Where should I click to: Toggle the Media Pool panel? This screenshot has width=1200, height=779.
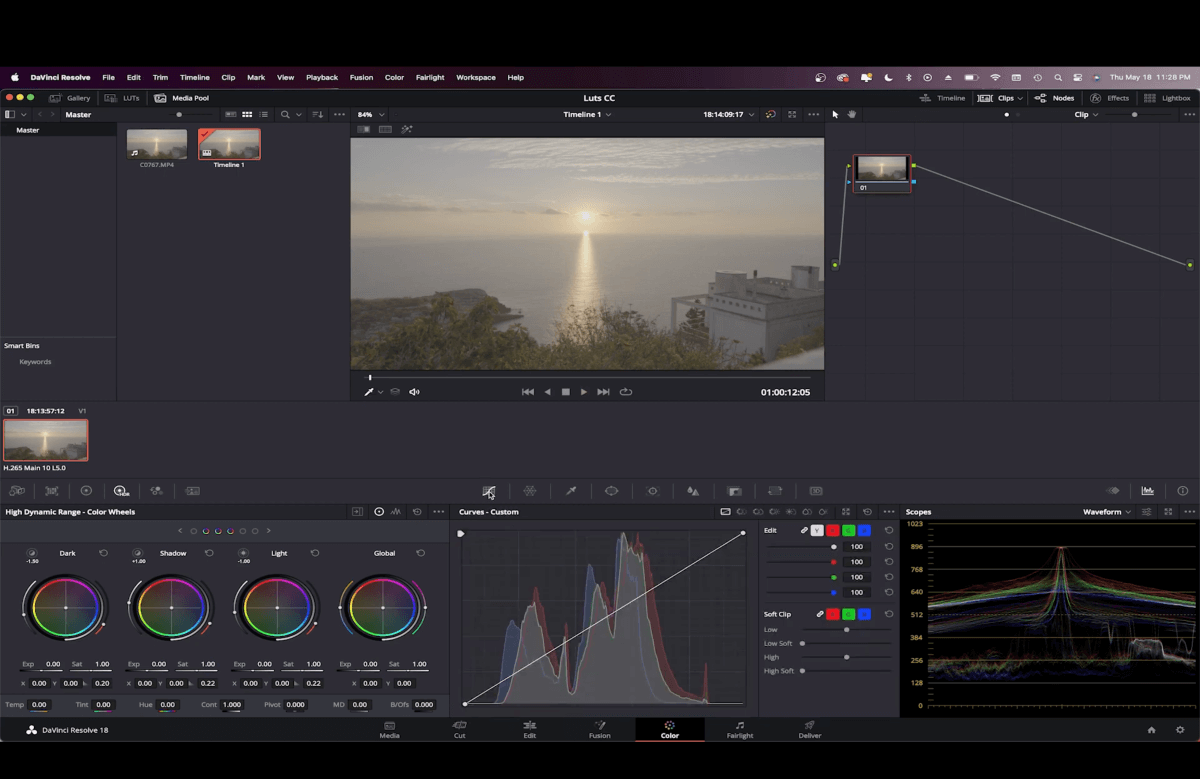[182, 98]
